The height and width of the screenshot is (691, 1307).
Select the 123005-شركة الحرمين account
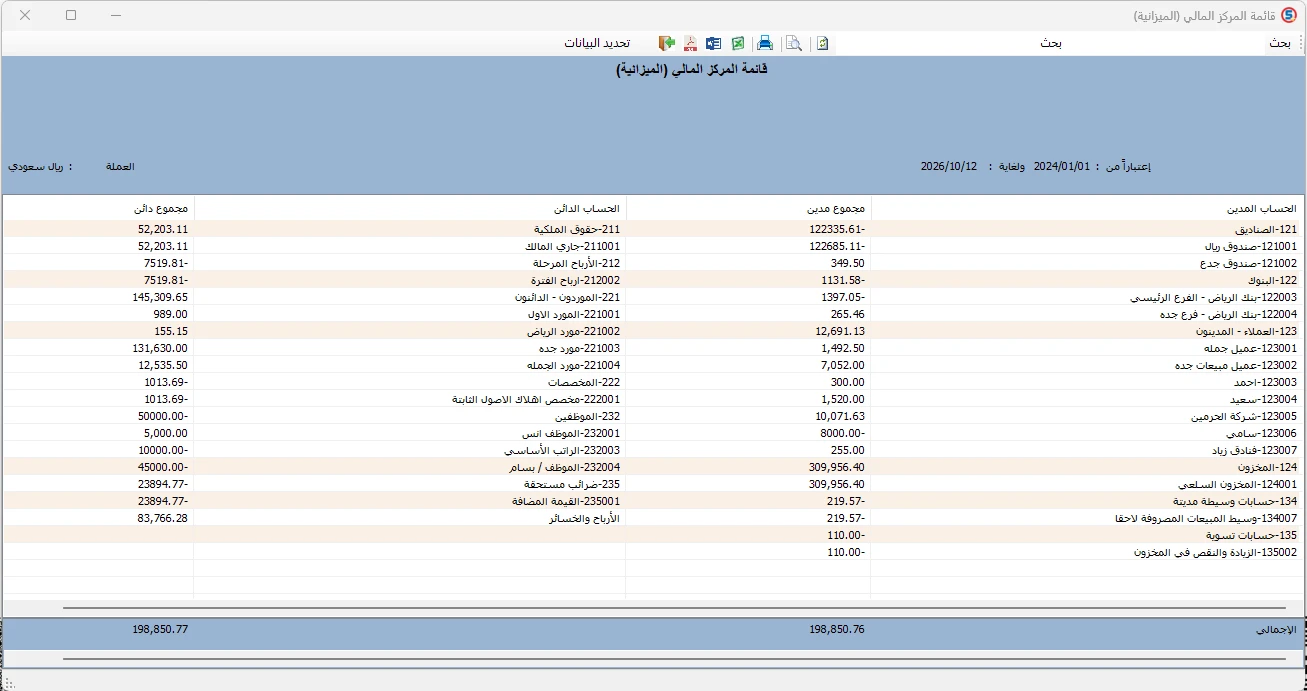1244,416
